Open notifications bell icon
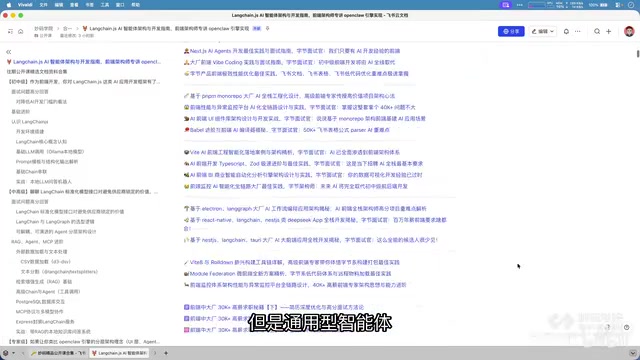The image size is (640, 360). tap(566, 31)
